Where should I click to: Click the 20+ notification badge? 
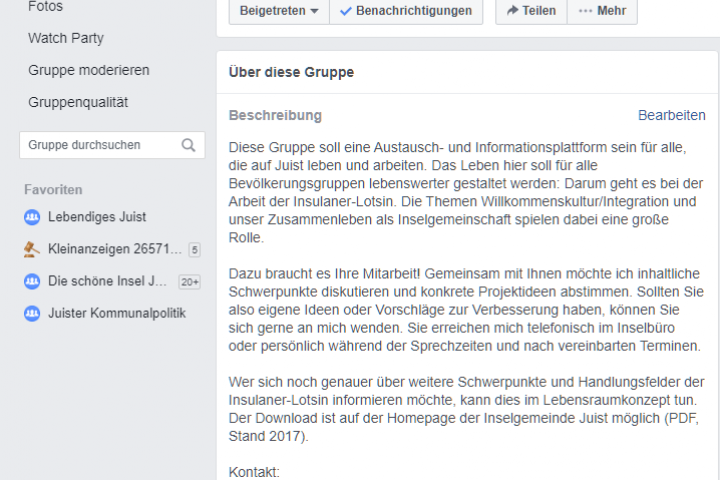tap(189, 282)
